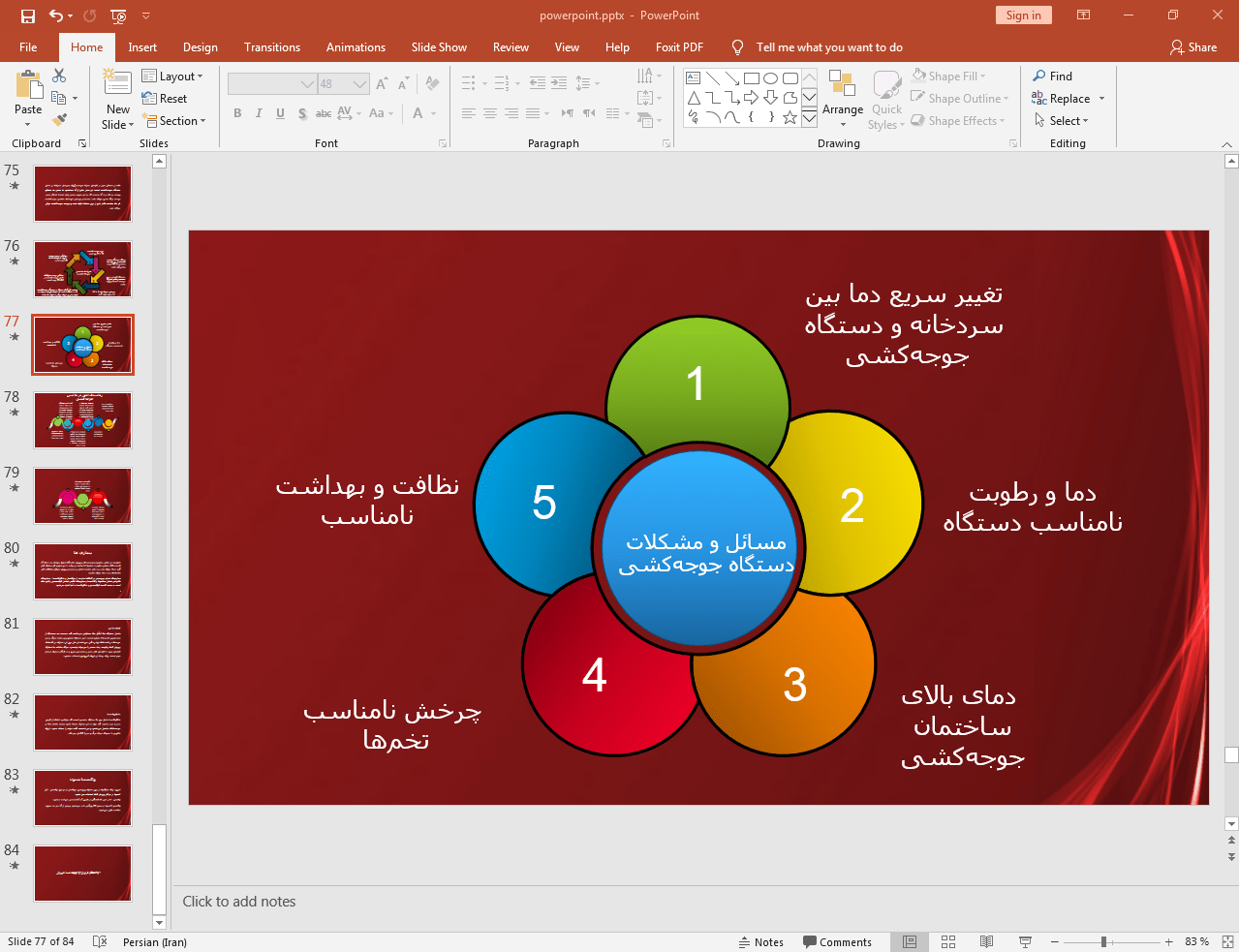Screen dimensions: 1239x952
Task: Click the New Slide icon
Action: [117, 83]
